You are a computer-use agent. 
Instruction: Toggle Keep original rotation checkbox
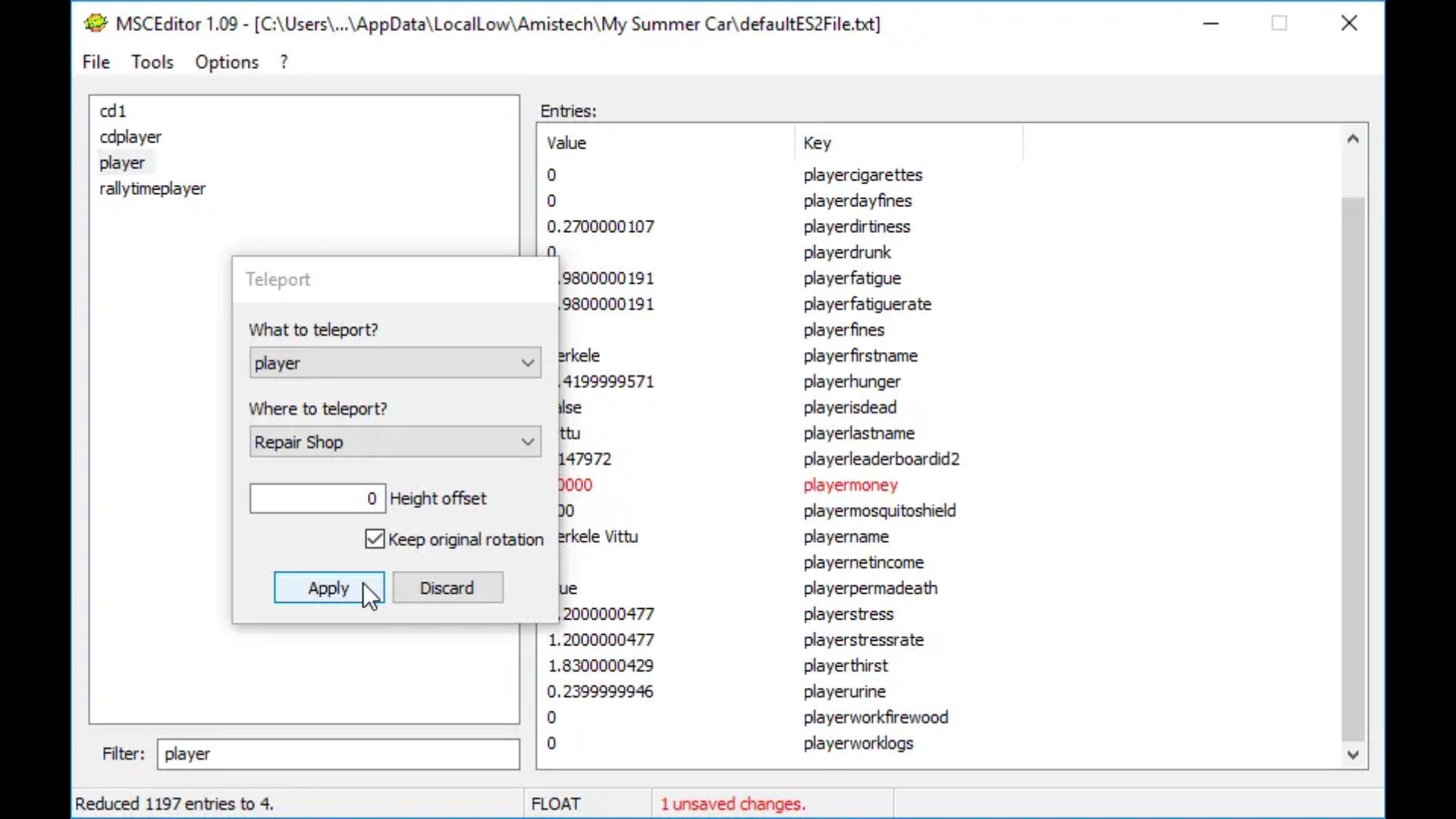375,539
